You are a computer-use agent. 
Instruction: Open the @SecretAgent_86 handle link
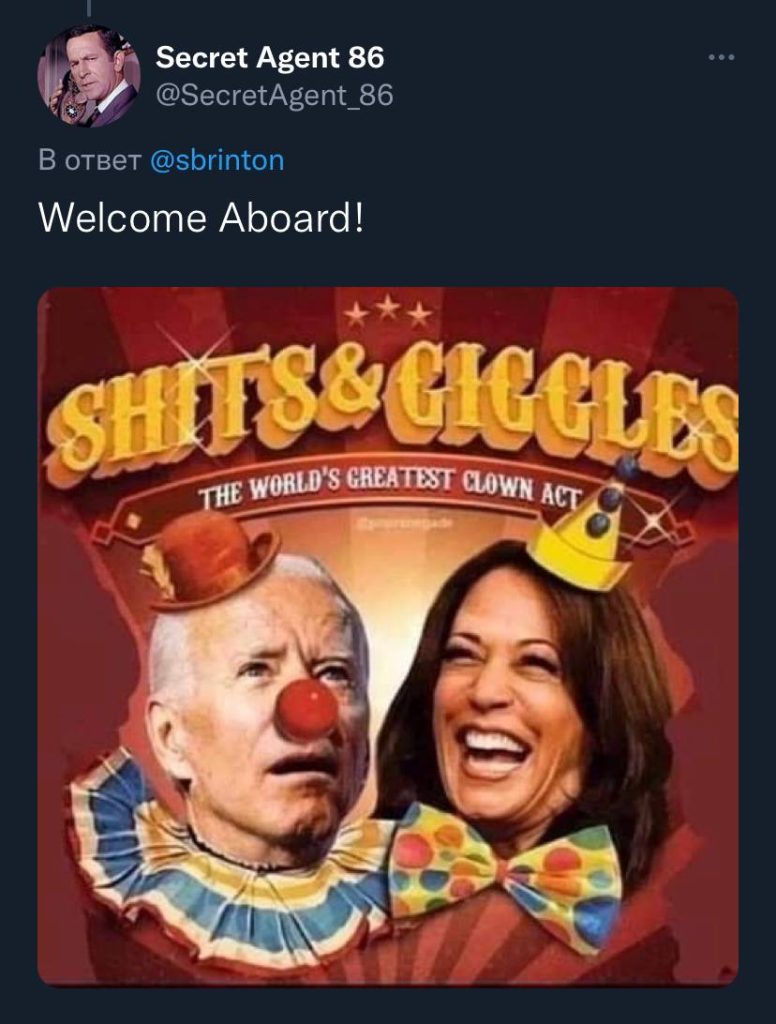pyautogui.click(x=274, y=96)
